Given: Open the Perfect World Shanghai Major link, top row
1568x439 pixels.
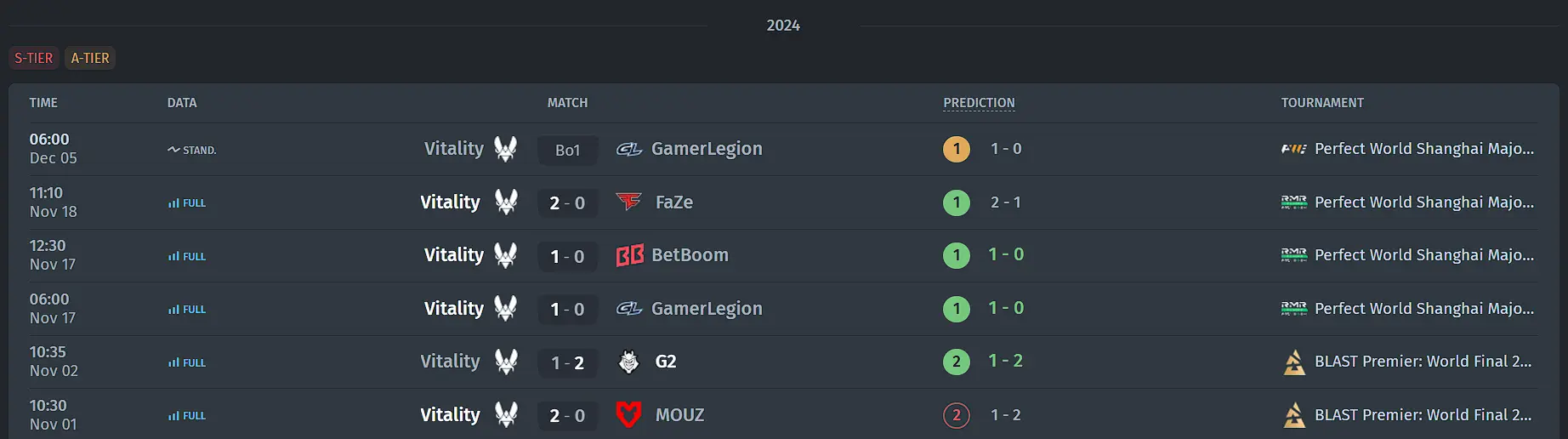Looking at the screenshot, I should click(x=1408, y=149).
